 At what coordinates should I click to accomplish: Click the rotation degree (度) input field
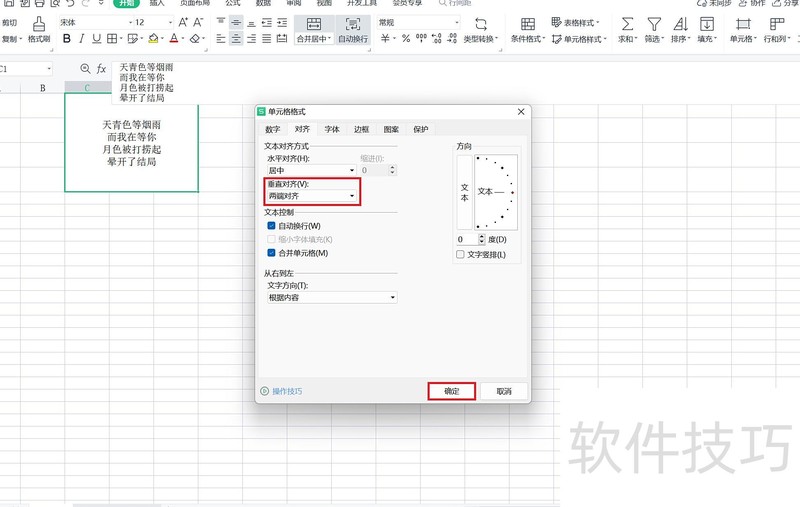tap(466, 240)
